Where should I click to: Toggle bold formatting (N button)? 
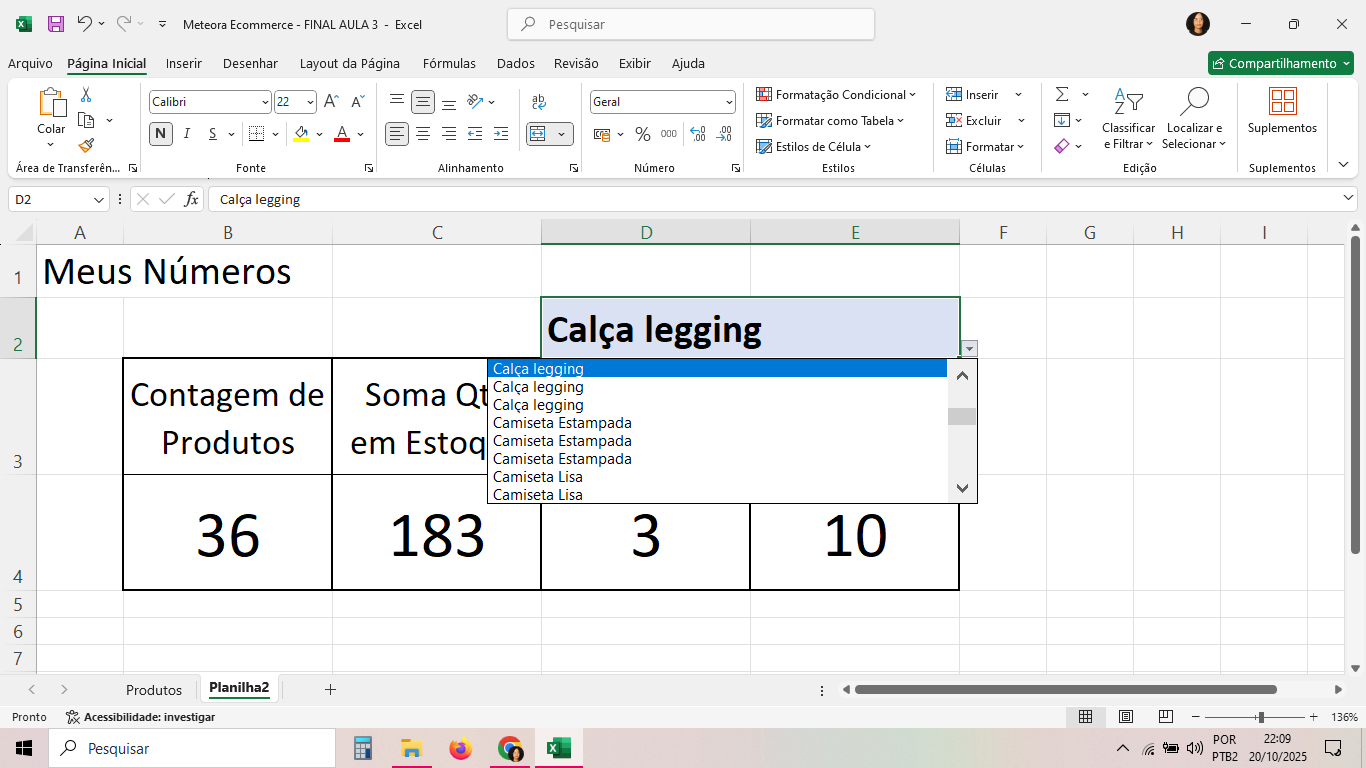(160, 134)
